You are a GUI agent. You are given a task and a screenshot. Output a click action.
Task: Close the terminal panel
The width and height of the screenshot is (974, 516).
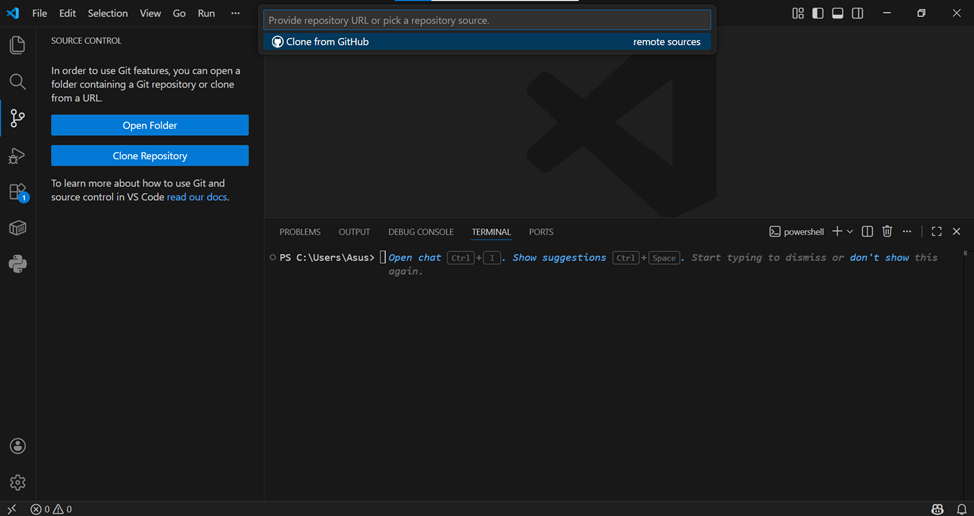pyautogui.click(x=957, y=232)
